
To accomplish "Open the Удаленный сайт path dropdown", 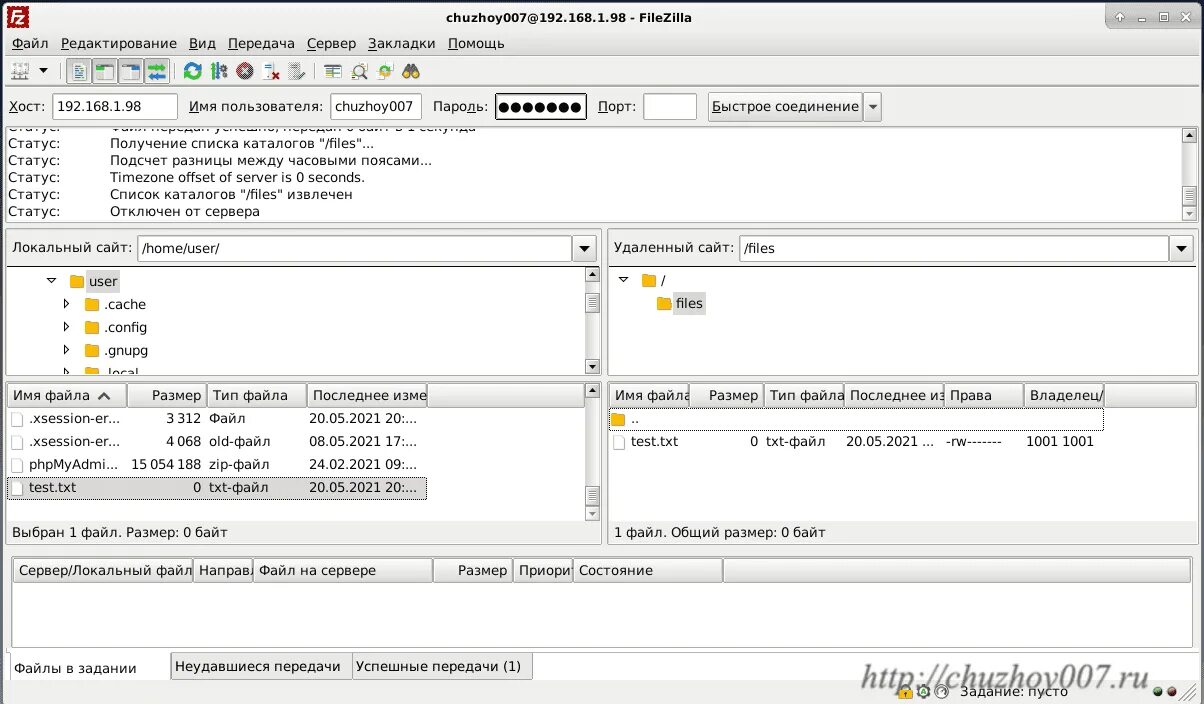I will 1181,249.
